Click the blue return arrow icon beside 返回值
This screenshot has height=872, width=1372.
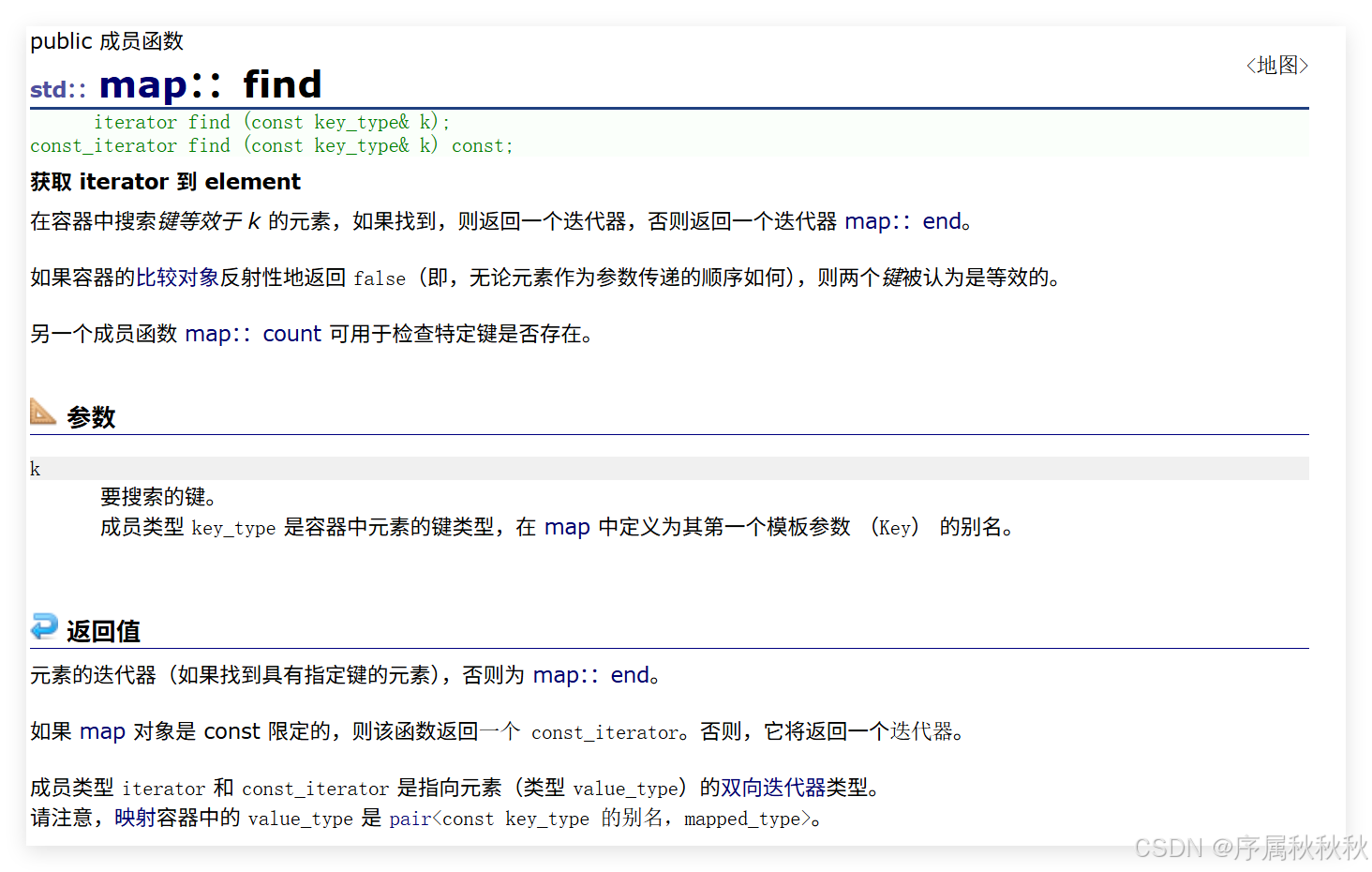click(x=44, y=626)
